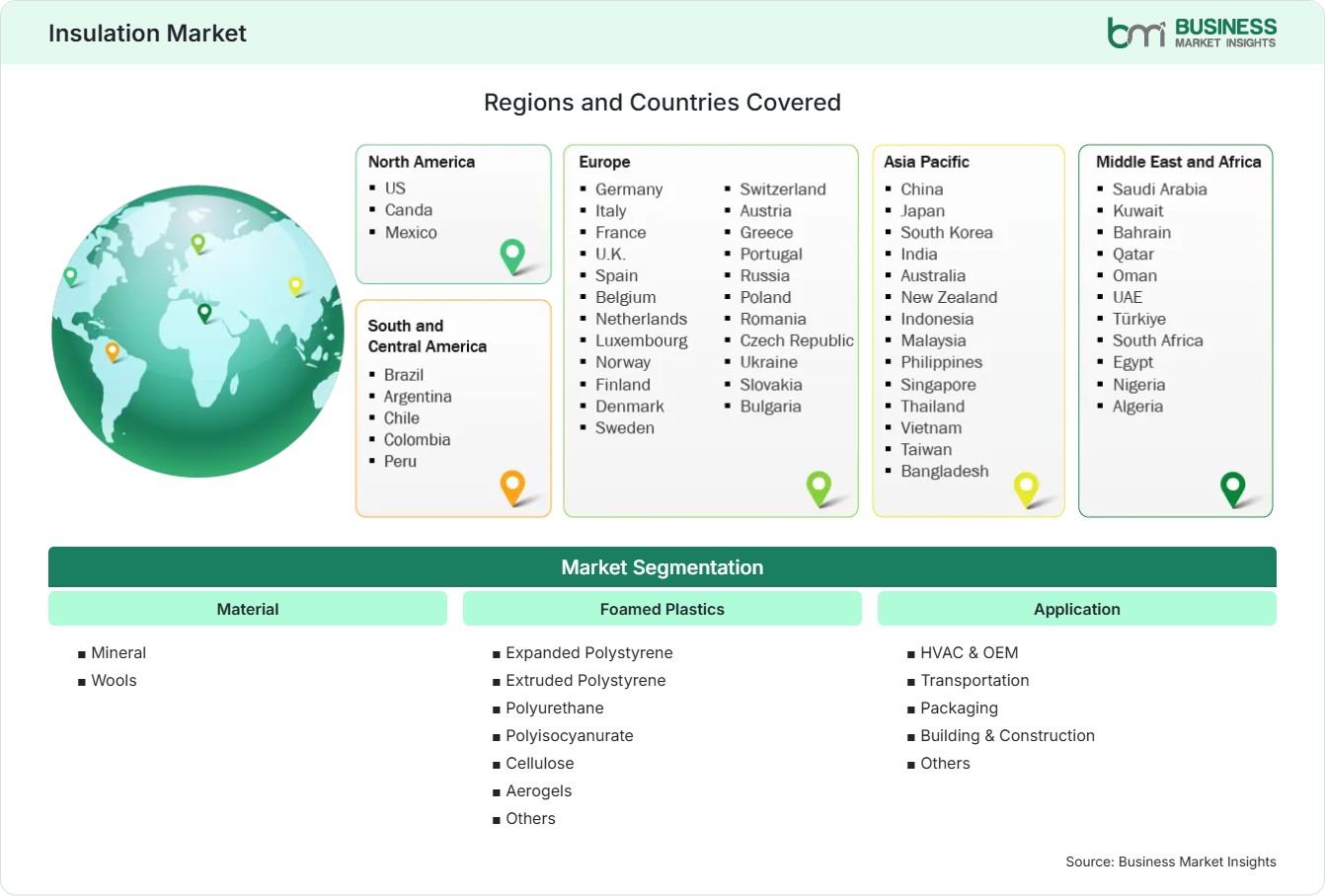
Task: Click the North America region heading
Action: pos(422,162)
